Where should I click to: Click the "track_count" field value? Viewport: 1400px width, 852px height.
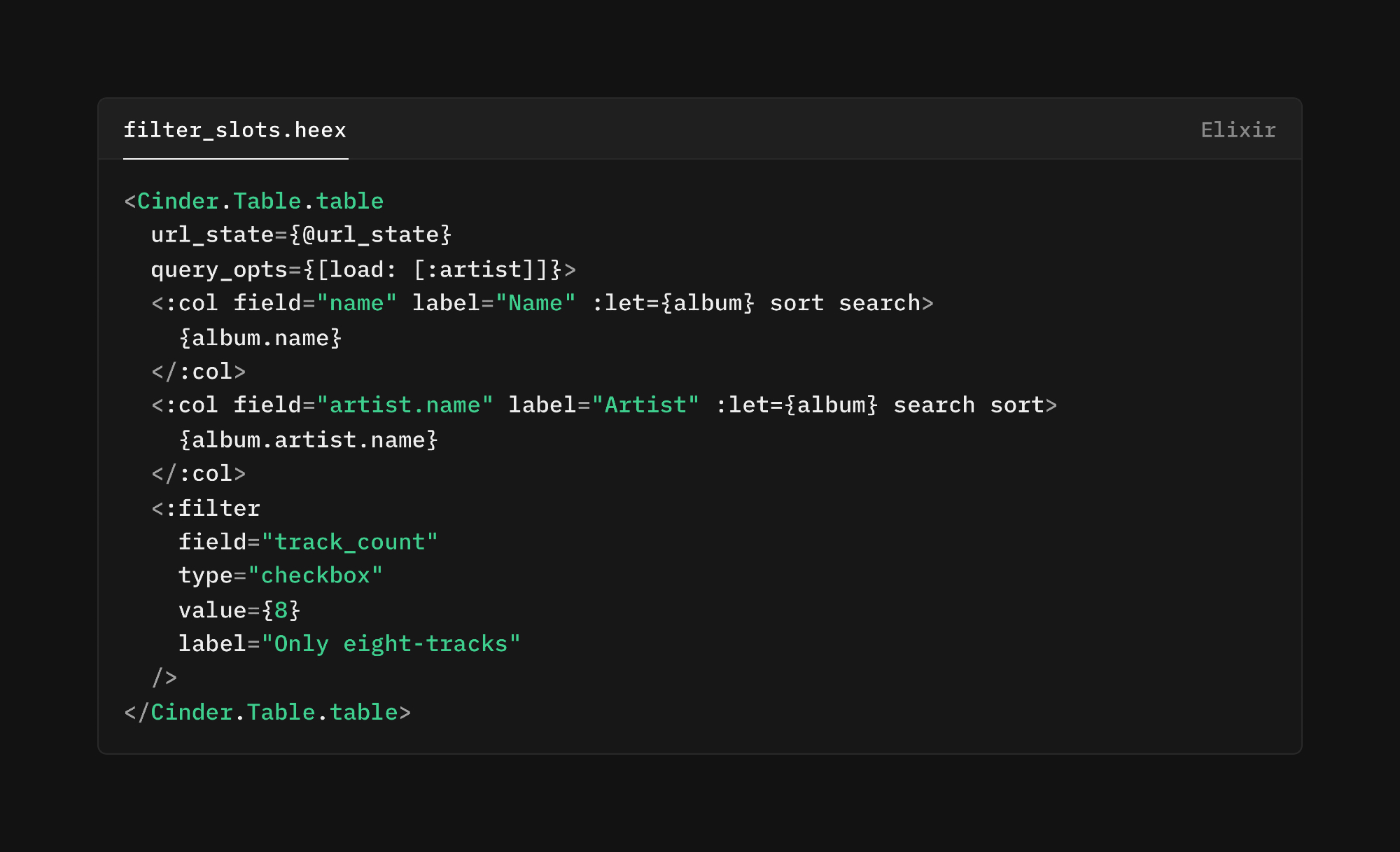pos(350,543)
